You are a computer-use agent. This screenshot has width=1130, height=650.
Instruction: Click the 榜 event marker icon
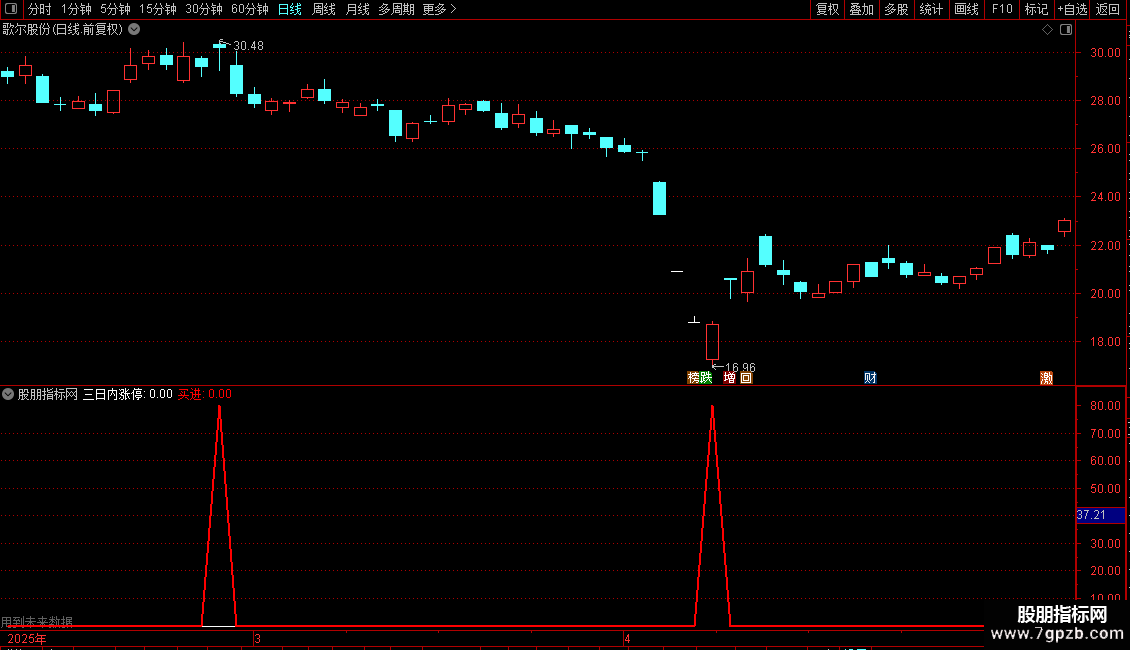point(693,378)
